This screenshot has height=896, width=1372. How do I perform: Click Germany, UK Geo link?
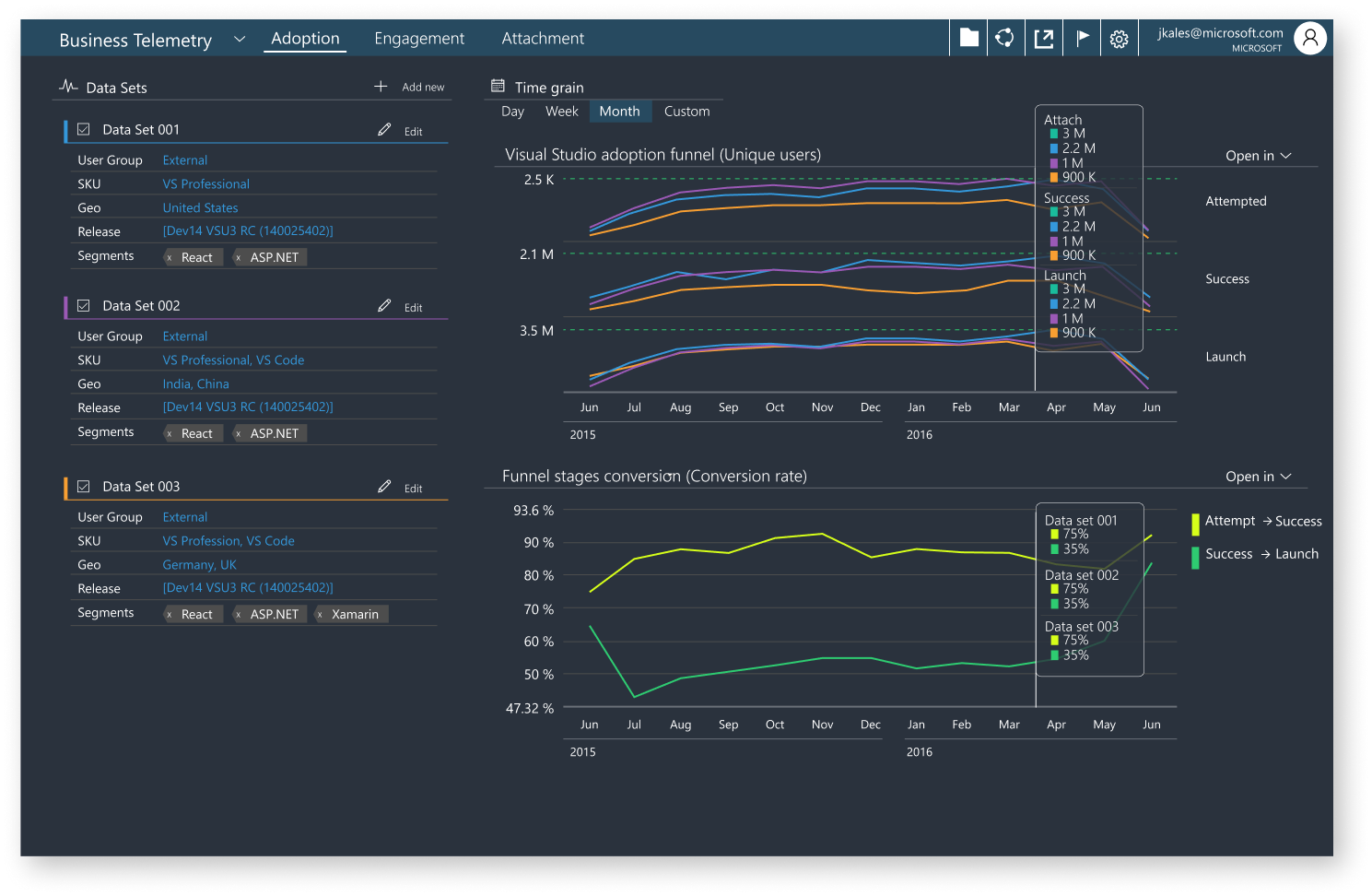coord(200,565)
